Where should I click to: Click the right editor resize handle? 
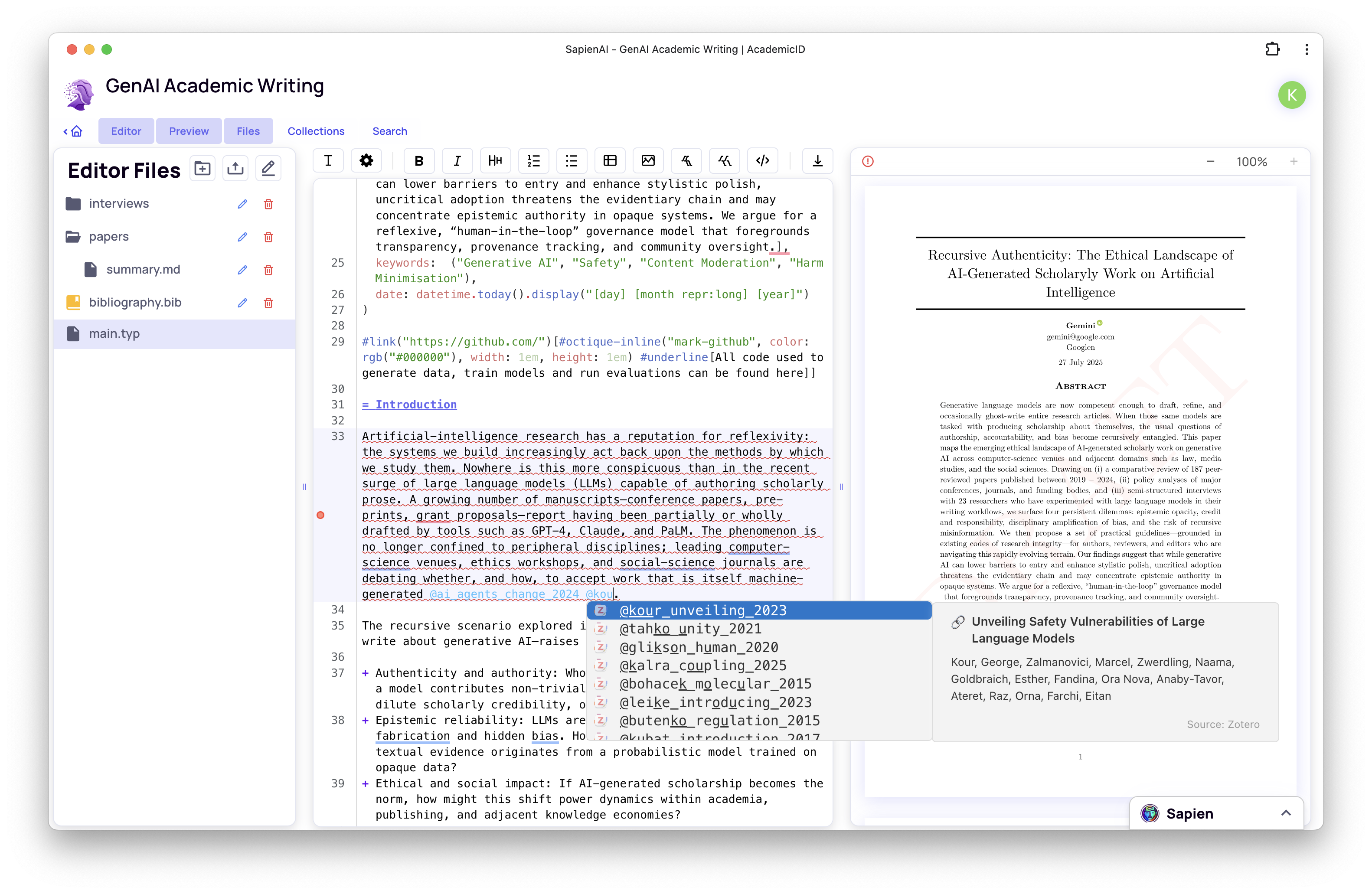pyautogui.click(x=841, y=487)
